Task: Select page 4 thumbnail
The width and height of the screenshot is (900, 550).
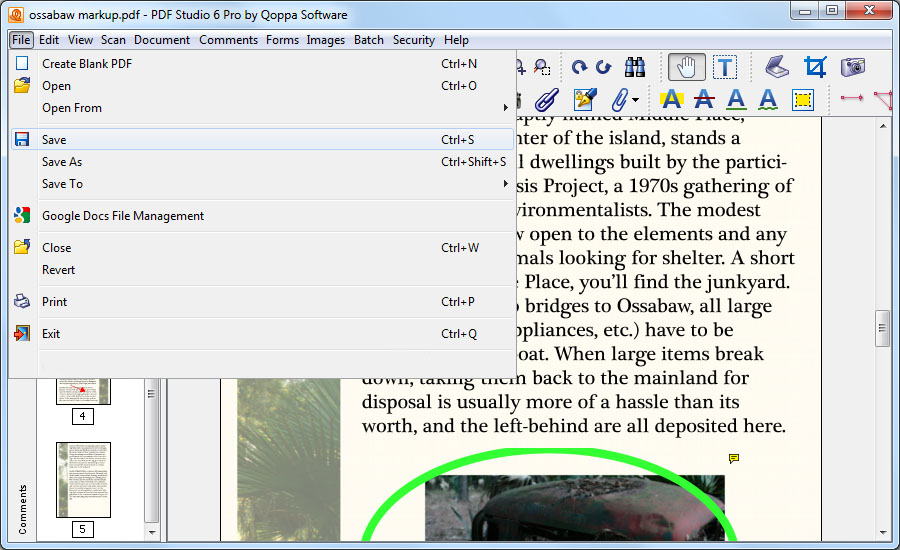Action: pyautogui.click(x=83, y=391)
